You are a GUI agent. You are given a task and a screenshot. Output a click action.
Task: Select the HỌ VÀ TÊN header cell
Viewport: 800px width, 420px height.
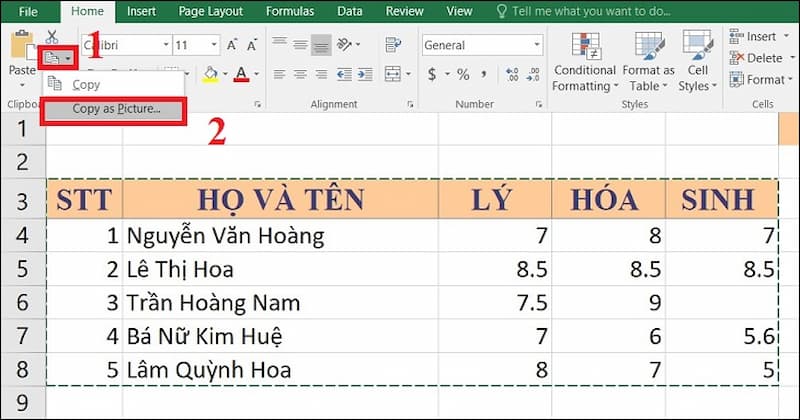point(280,199)
